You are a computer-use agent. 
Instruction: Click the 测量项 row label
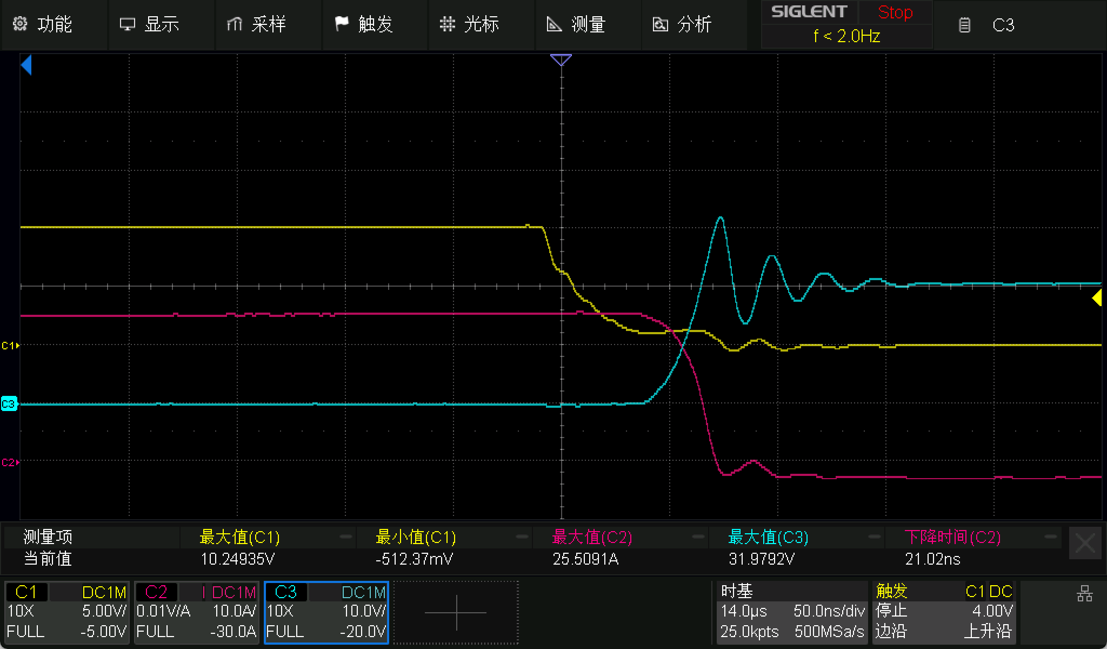click(x=47, y=537)
